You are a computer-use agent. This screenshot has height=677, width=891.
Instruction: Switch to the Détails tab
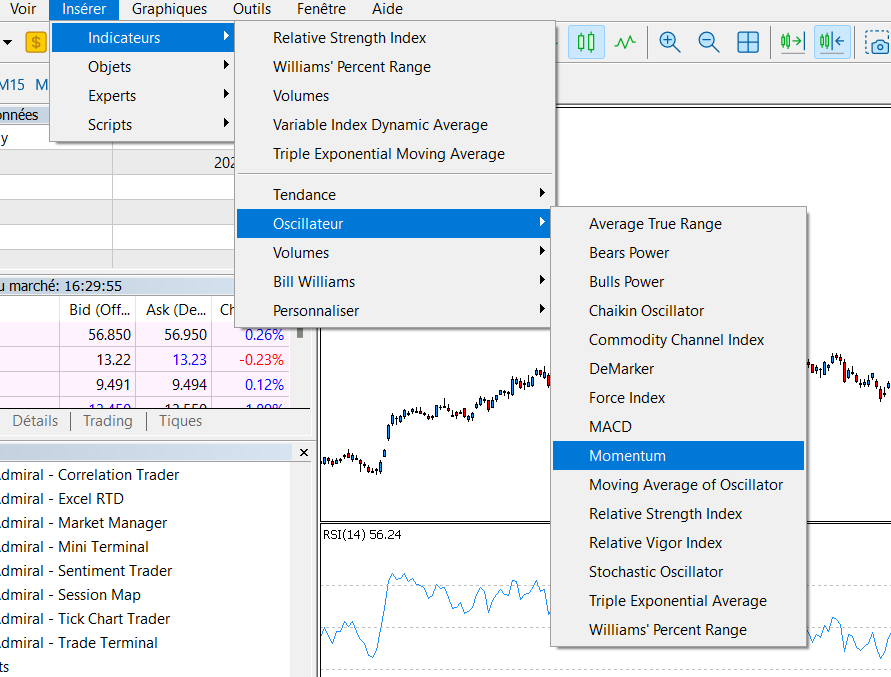[35, 421]
